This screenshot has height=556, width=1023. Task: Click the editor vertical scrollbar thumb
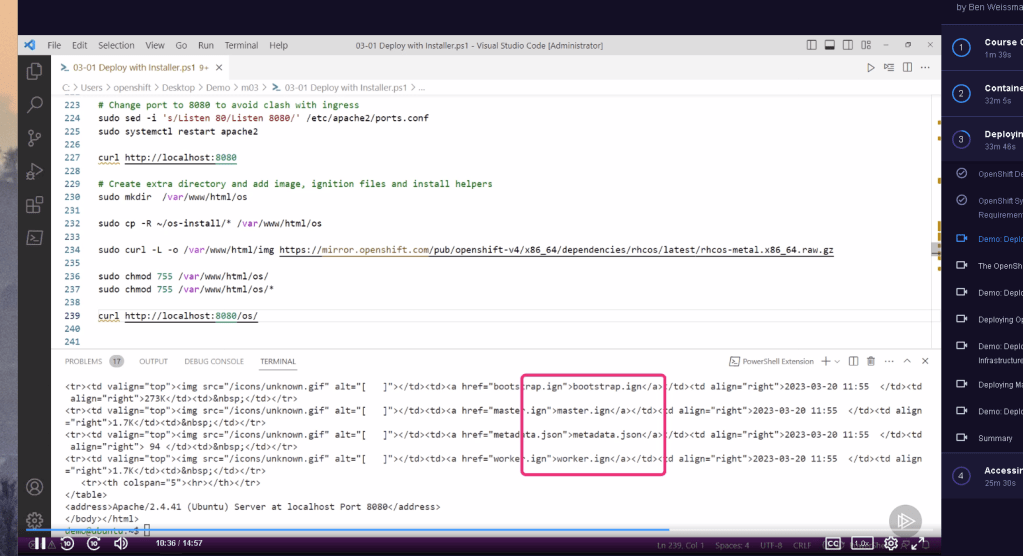pos(936,249)
